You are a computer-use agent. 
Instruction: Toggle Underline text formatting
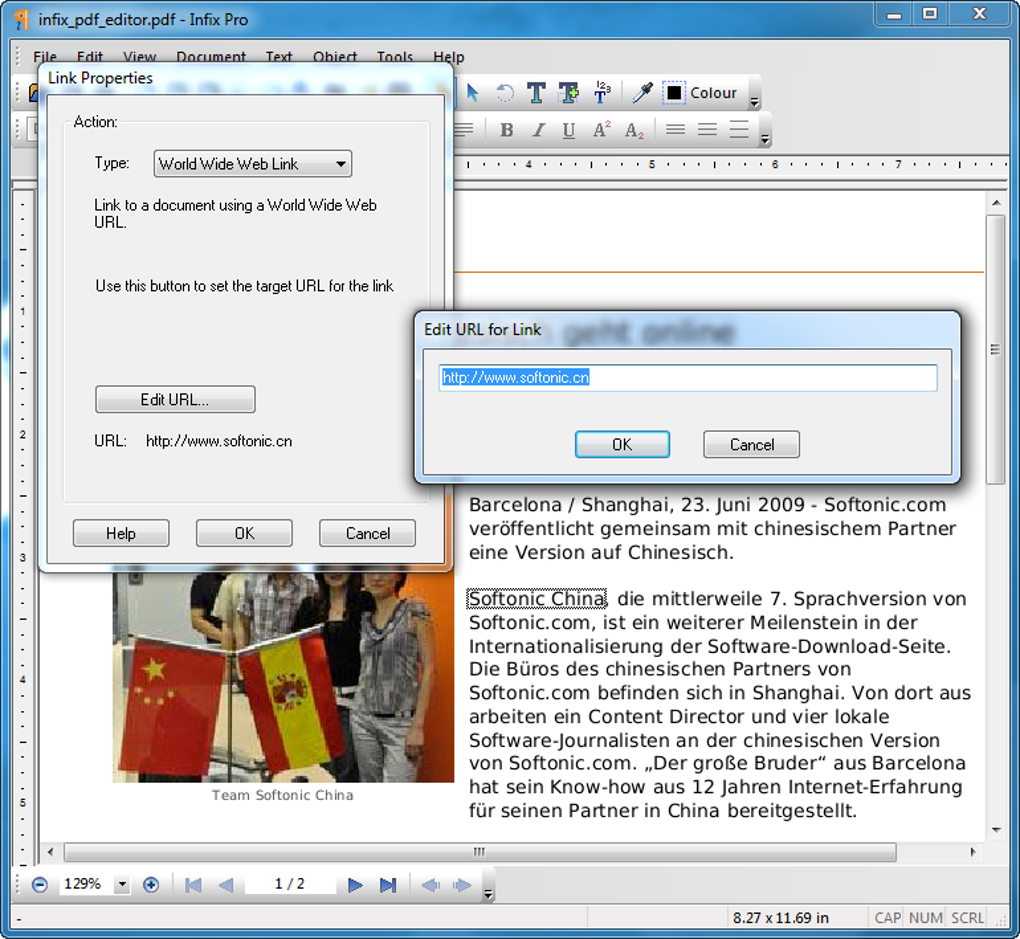(569, 130)
